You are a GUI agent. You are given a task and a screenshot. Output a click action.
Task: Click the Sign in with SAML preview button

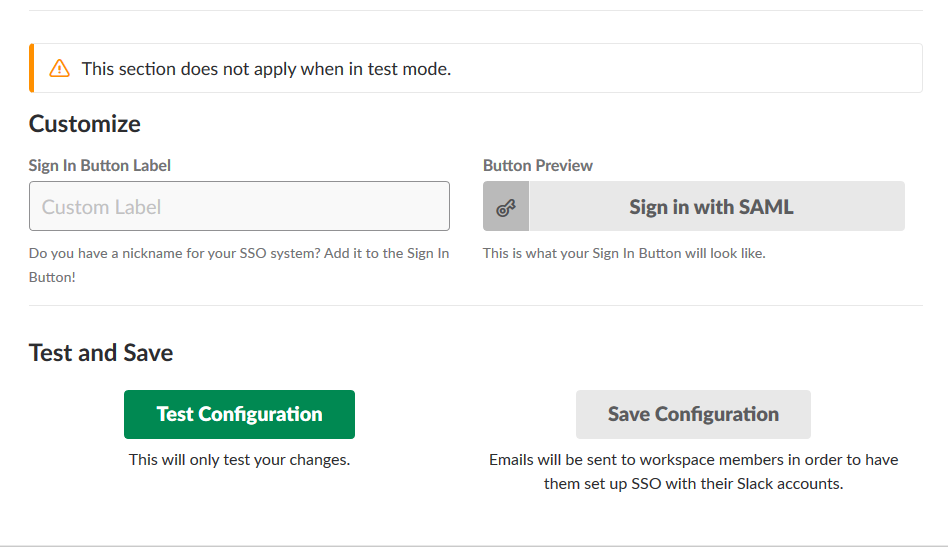(x=694, y=206)
